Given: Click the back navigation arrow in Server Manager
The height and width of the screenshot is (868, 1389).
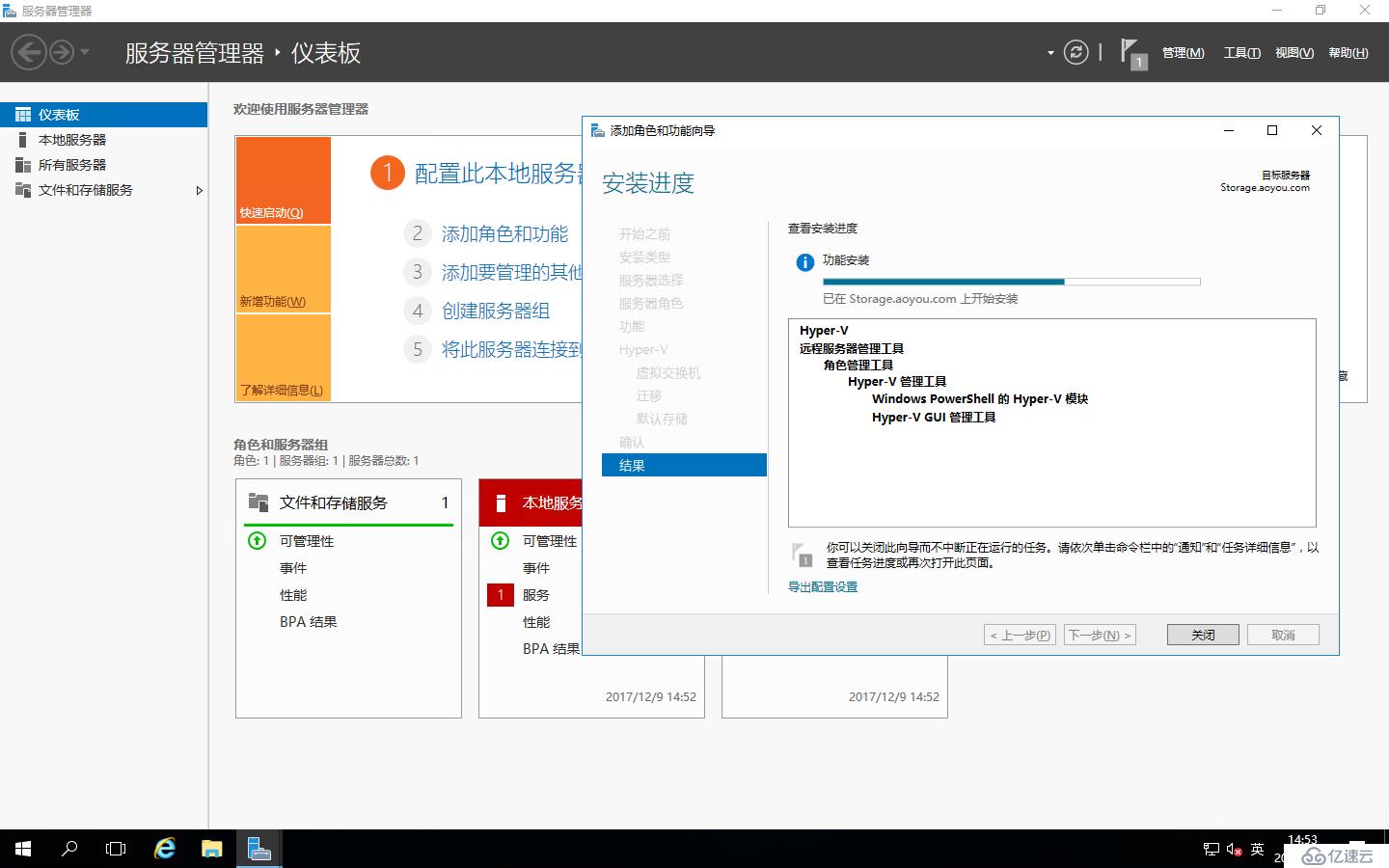Looking at the screenshot, I should coord(29,52).
